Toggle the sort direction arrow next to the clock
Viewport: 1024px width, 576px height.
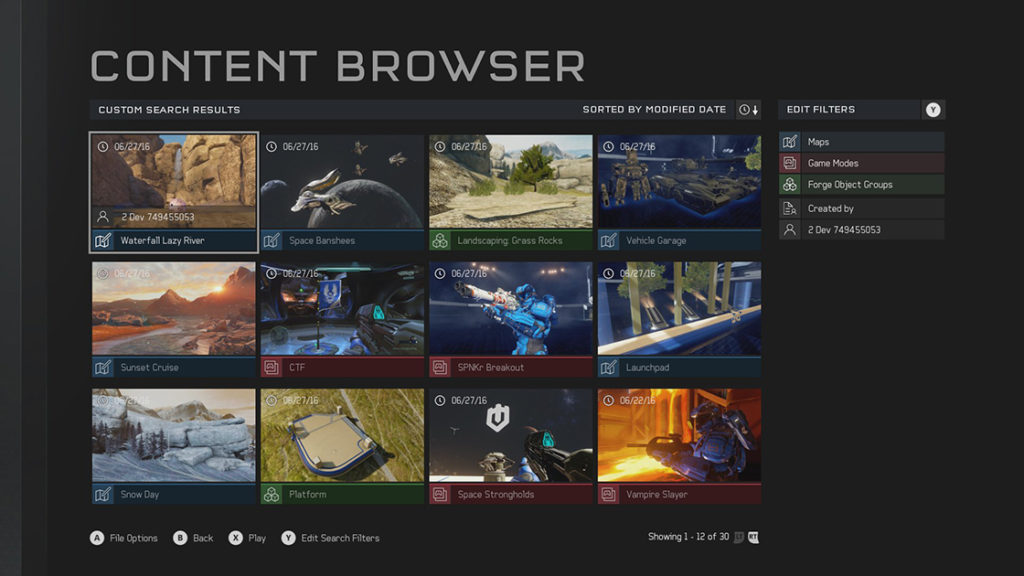(x=753, y=109)
